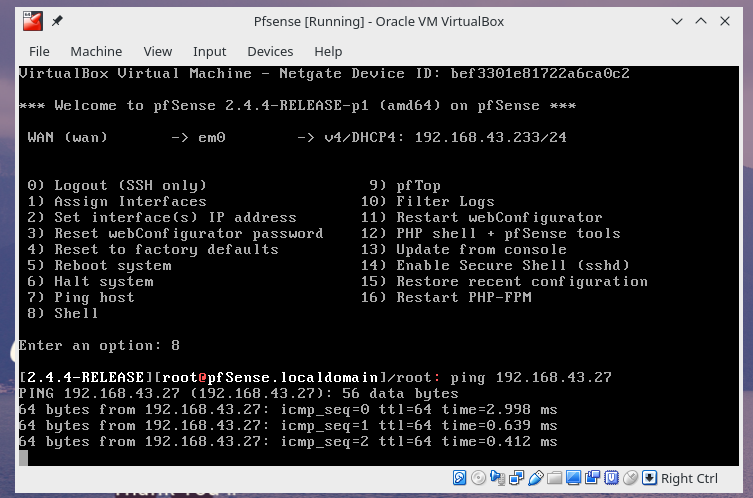Click the Netgate Device ID line

click(x=324, y=73)
